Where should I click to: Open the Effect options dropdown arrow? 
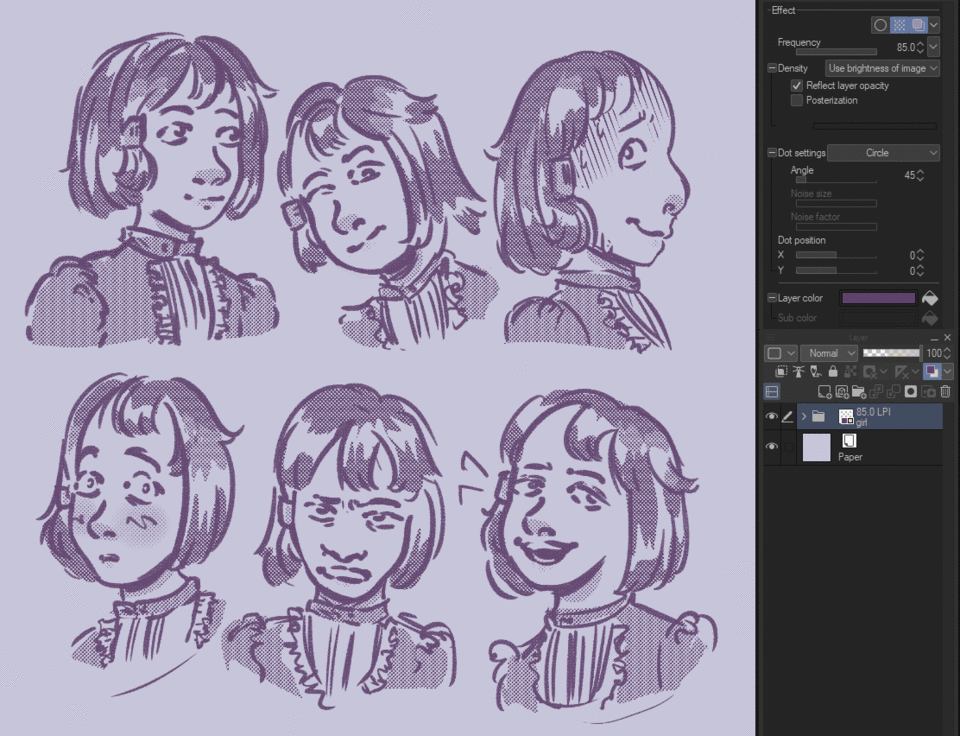[x=934, y=25]
